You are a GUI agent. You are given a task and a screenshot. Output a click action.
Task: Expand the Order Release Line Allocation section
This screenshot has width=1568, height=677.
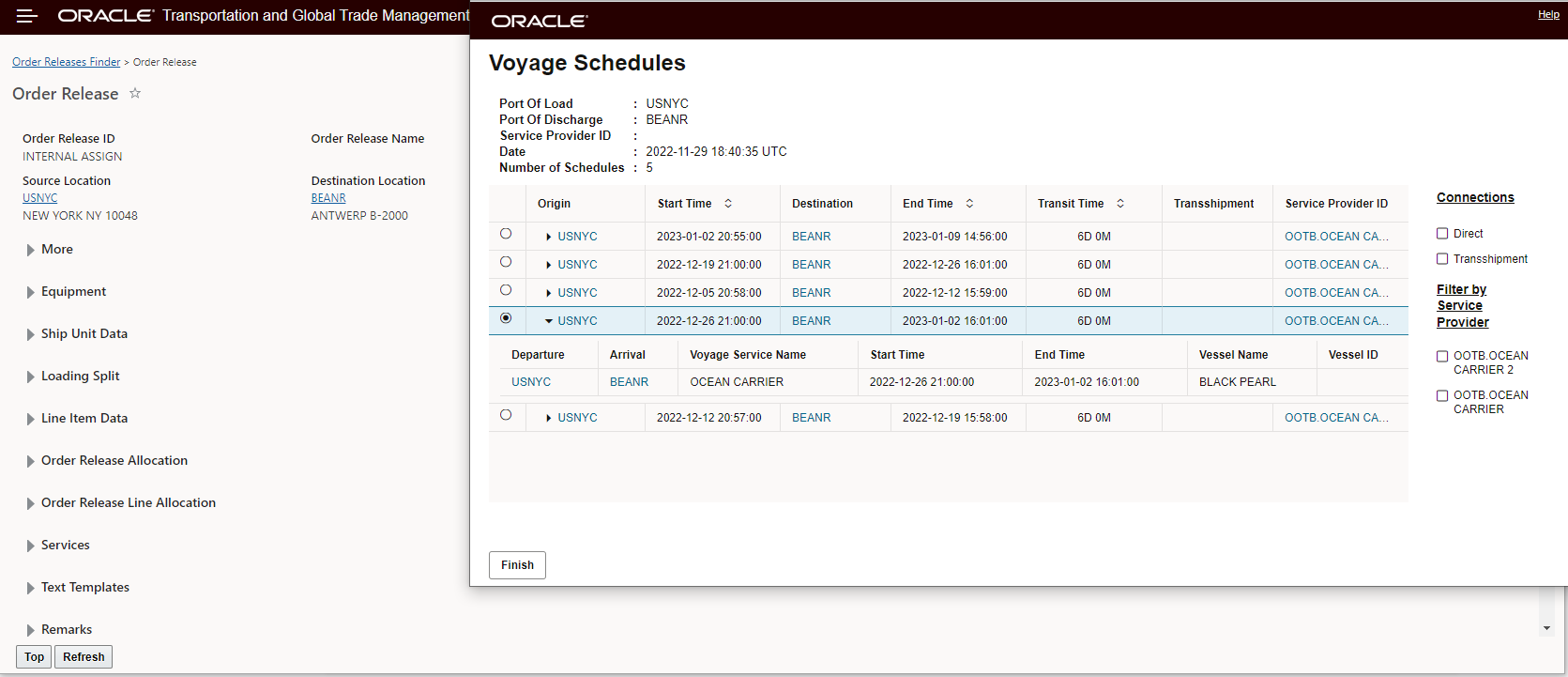pyautogui.click(x=30, y=503)
